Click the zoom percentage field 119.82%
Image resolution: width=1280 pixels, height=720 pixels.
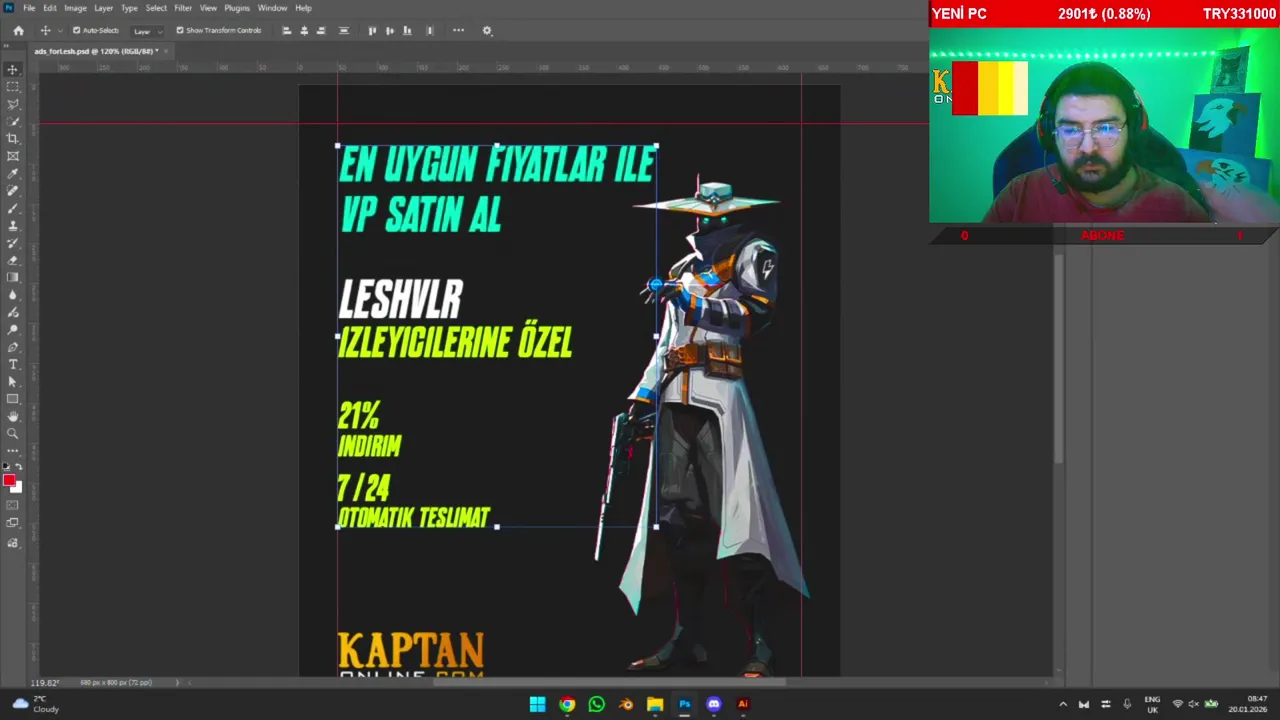[x=43, y=683]
